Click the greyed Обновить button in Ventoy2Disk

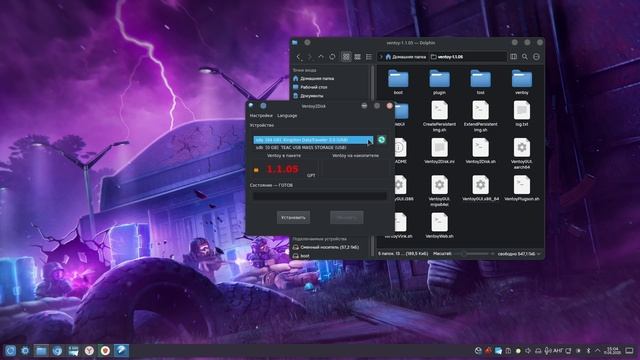pos(347,218)
